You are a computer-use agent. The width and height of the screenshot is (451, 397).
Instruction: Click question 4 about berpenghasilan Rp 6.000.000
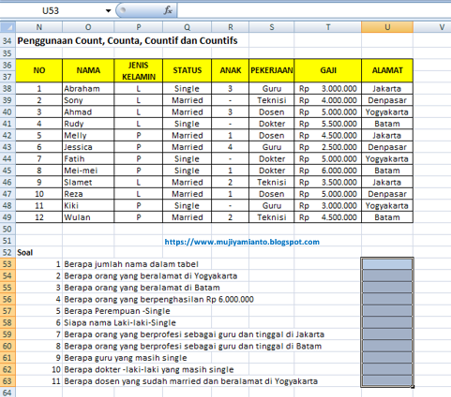[x=159, y=299]
